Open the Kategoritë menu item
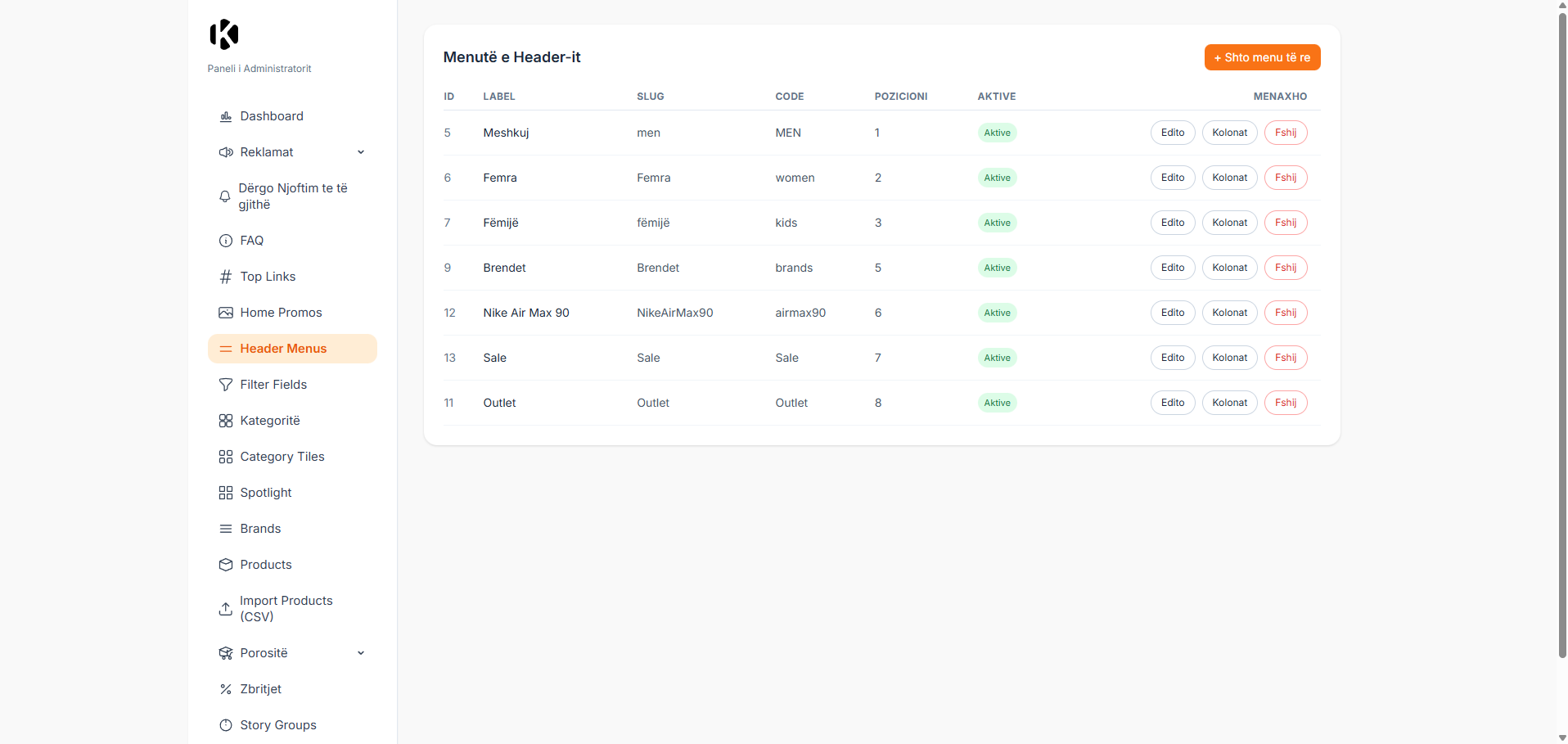 click(270, 421)
